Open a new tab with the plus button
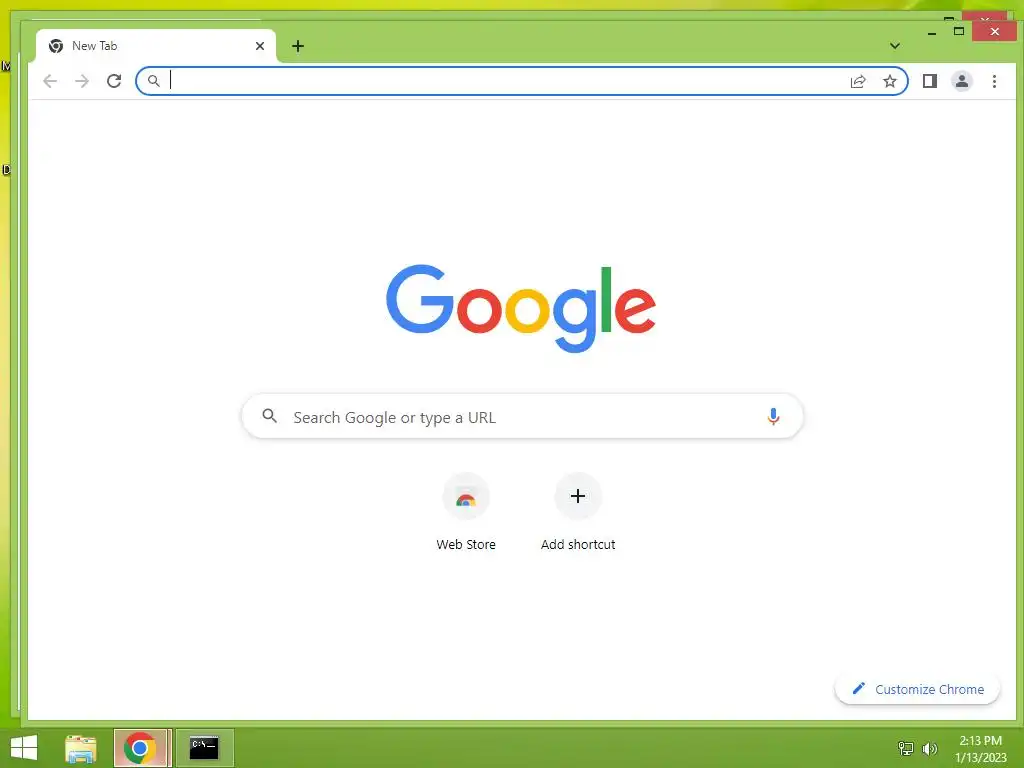The height and width of the screenshot is (768, 1024). click(x=298, y=46)
